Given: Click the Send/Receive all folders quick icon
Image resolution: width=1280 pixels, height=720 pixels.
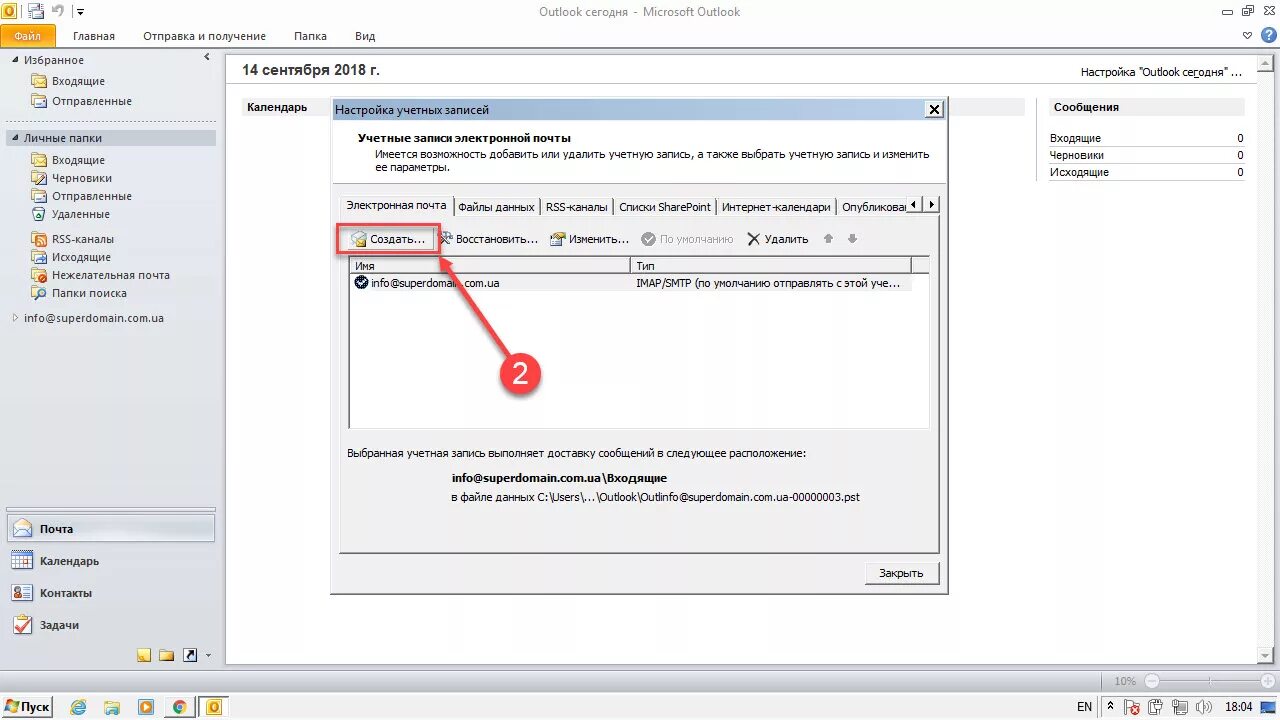Looking at the screenshot, I should (36, 11).
